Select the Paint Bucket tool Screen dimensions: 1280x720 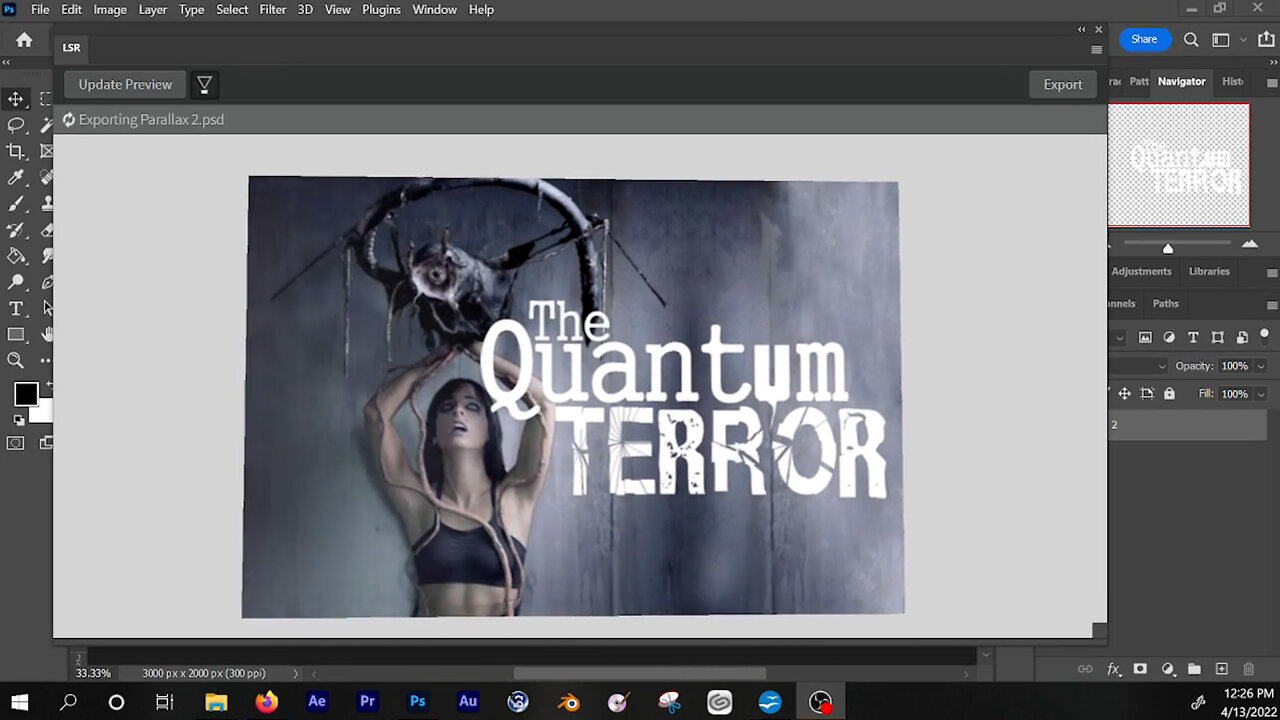(16, 255)
